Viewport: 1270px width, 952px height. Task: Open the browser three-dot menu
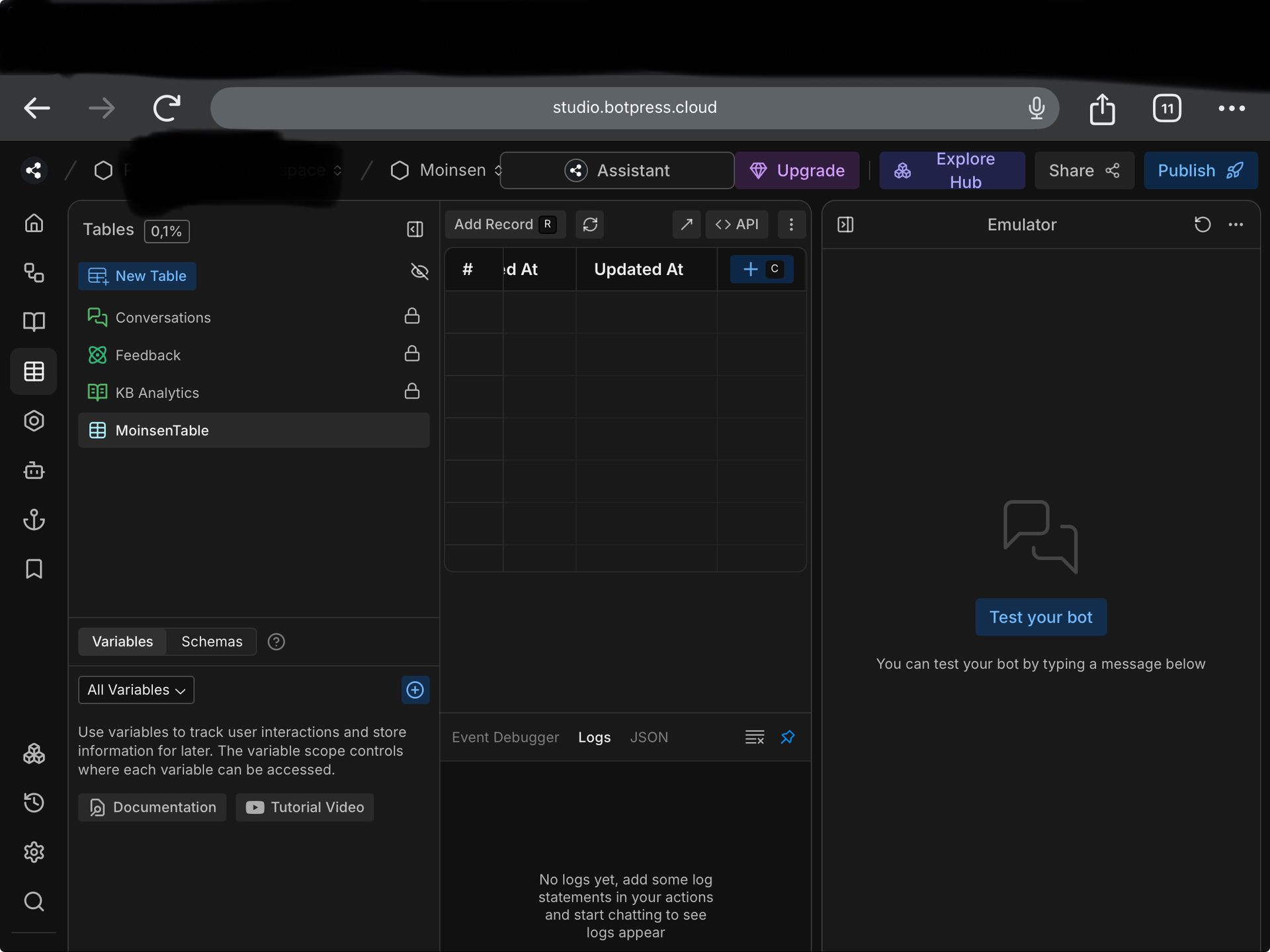click(1232, 108)
